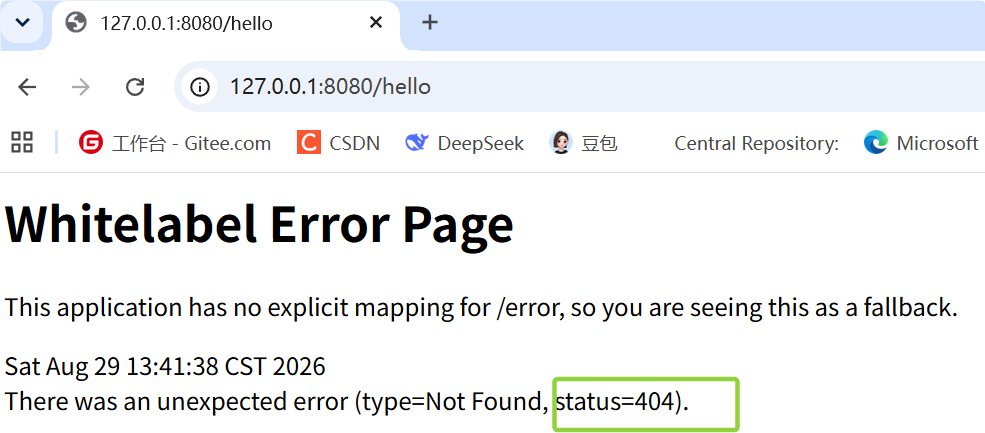
Task: Open a new tab with plus button
Action: (429, 23)
